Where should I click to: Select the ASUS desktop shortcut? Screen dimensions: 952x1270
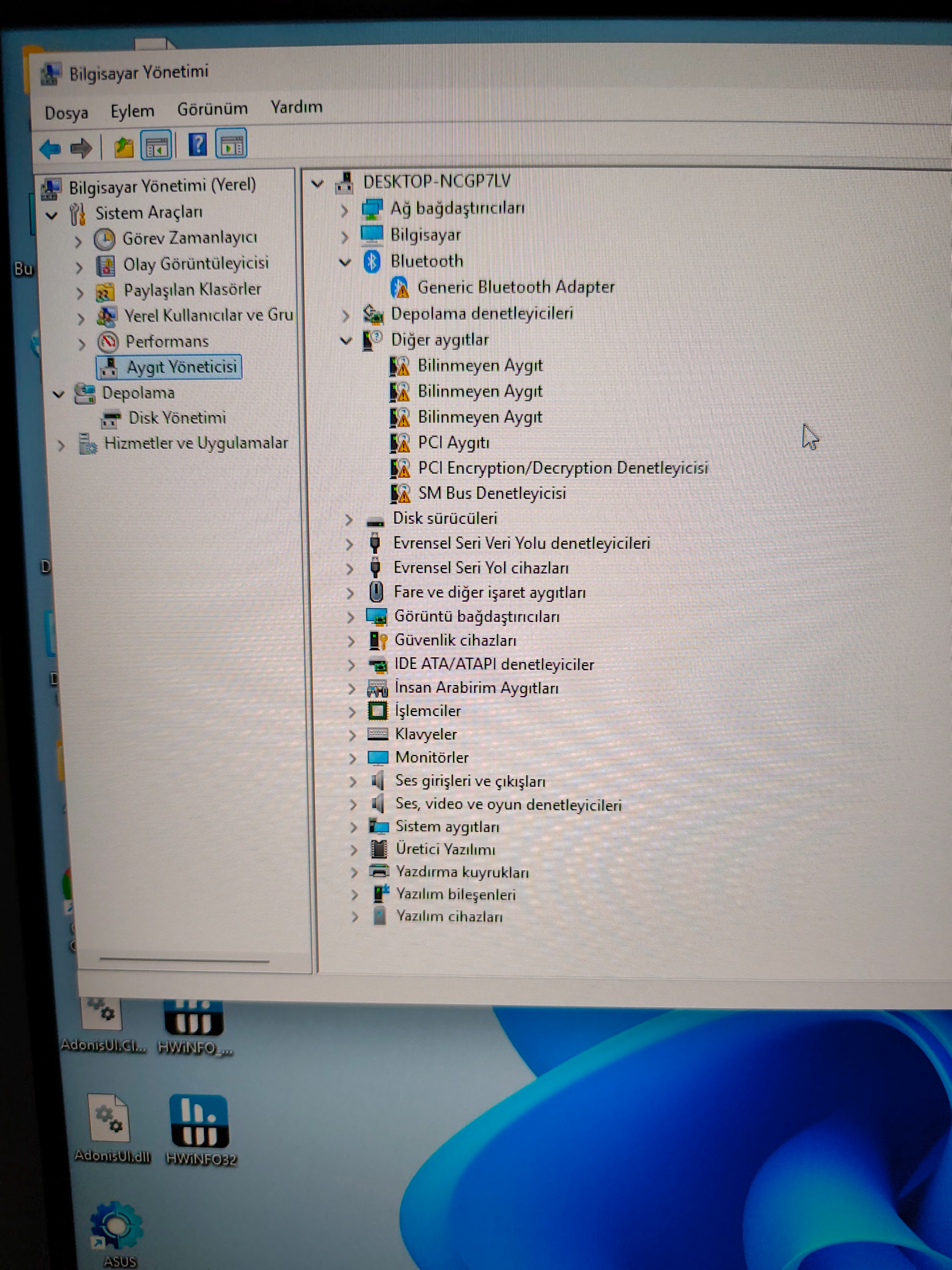(x=117, y=1235)
